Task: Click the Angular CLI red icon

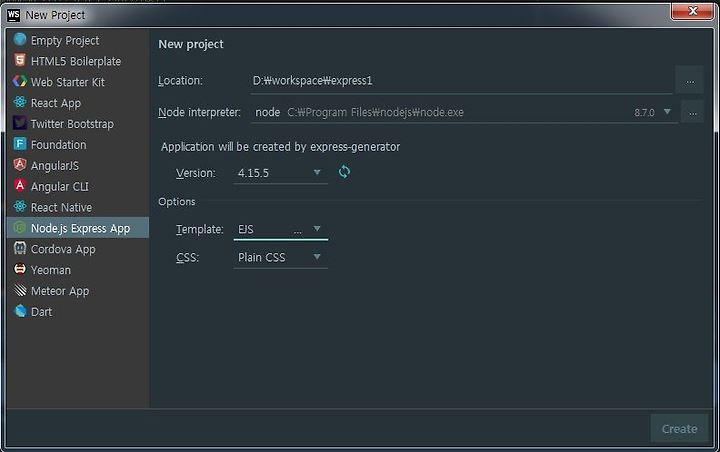Action: (x=20, y=186)
